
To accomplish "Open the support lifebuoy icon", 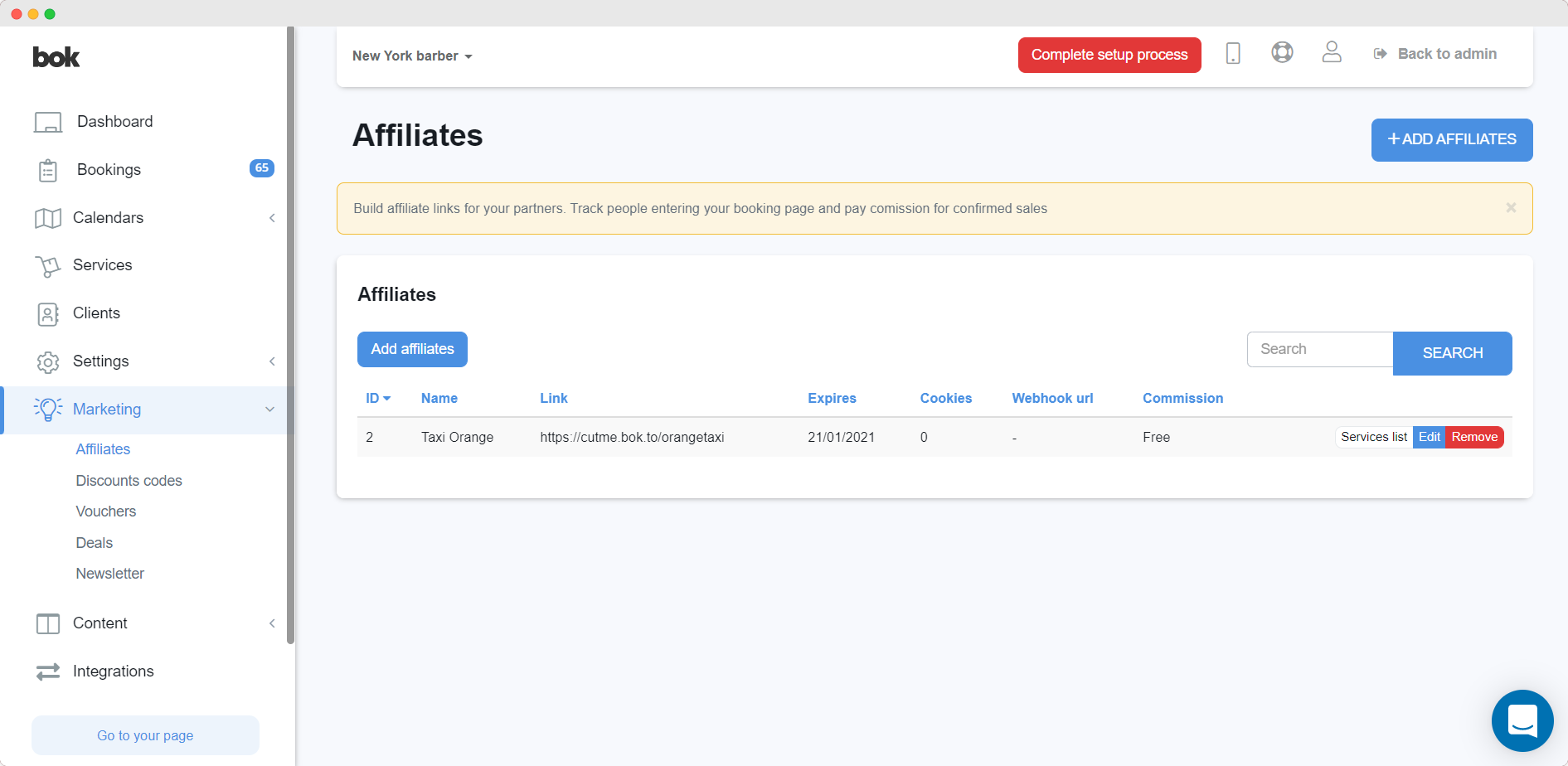I will (x=1282, y=52).
